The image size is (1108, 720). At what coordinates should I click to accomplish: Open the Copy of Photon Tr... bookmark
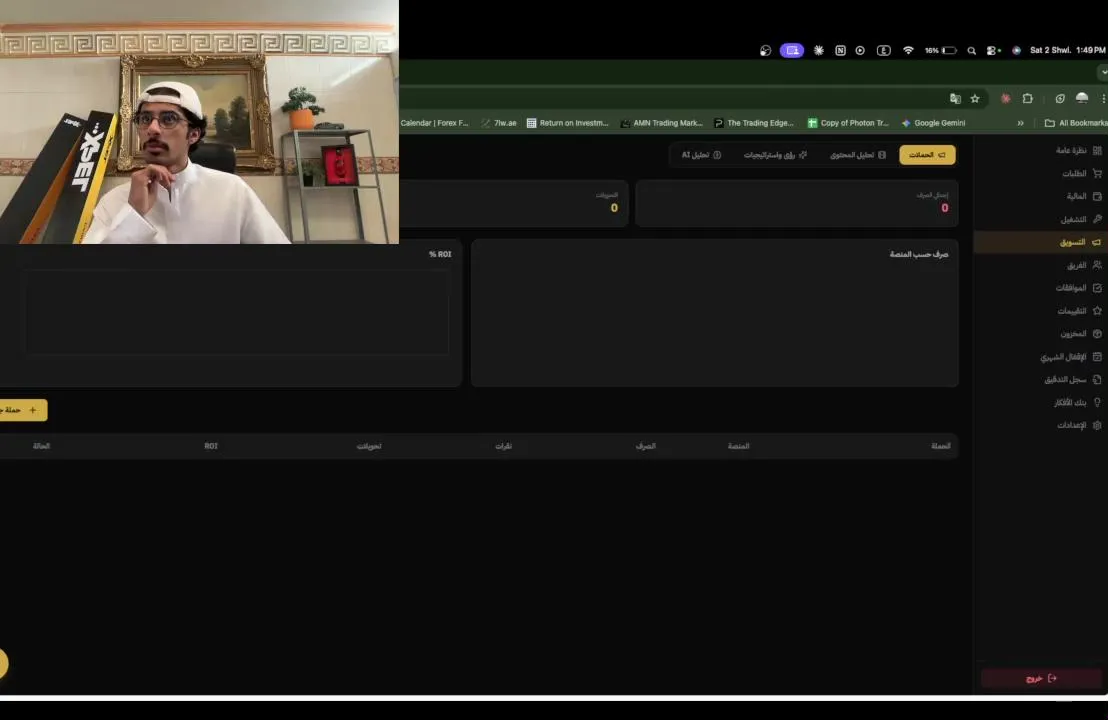coord(848,123)
